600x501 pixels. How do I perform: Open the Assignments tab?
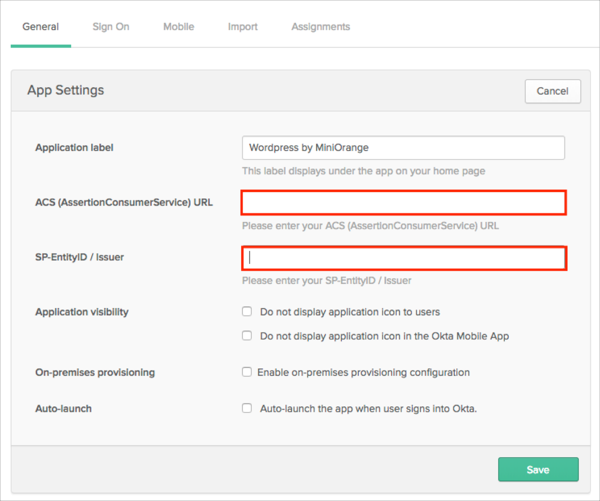[320, 27]
